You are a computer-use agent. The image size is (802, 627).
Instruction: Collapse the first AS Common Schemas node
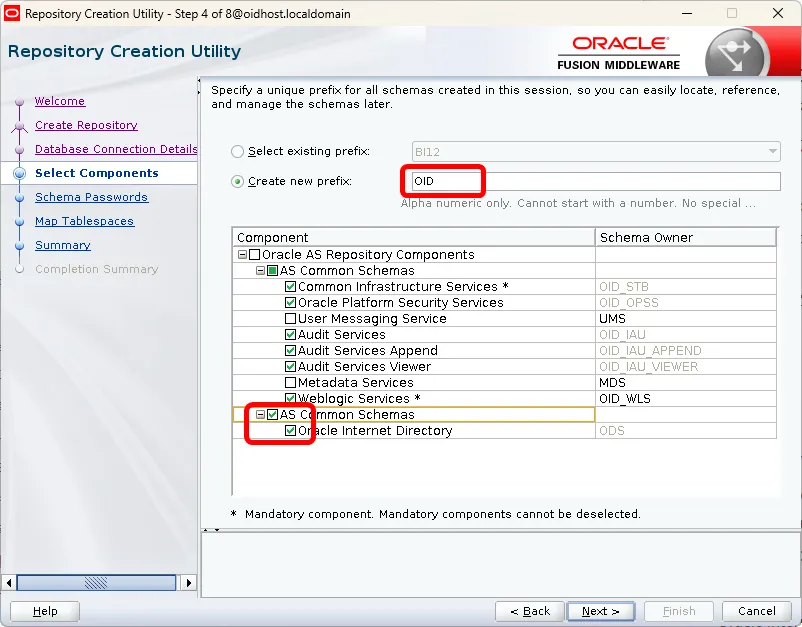260,271
